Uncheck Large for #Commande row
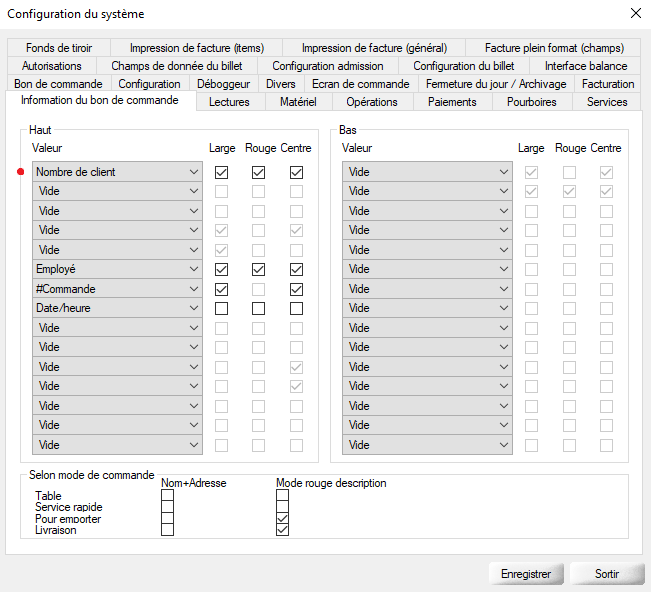Viewport: 651px width, 592px height. click(221, 289)
